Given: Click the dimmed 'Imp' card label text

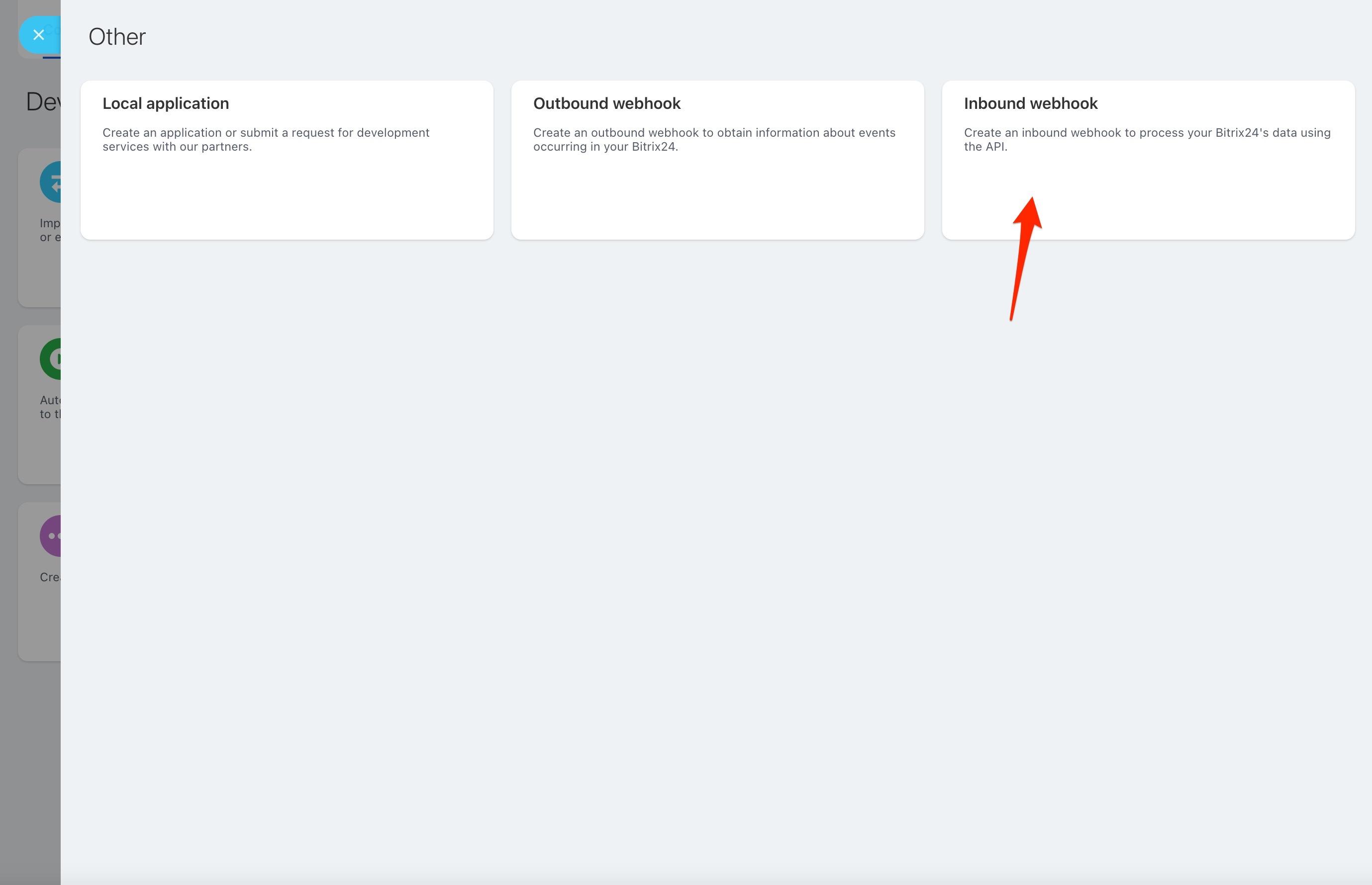Looking at the screenshot, I should point(49,224).
